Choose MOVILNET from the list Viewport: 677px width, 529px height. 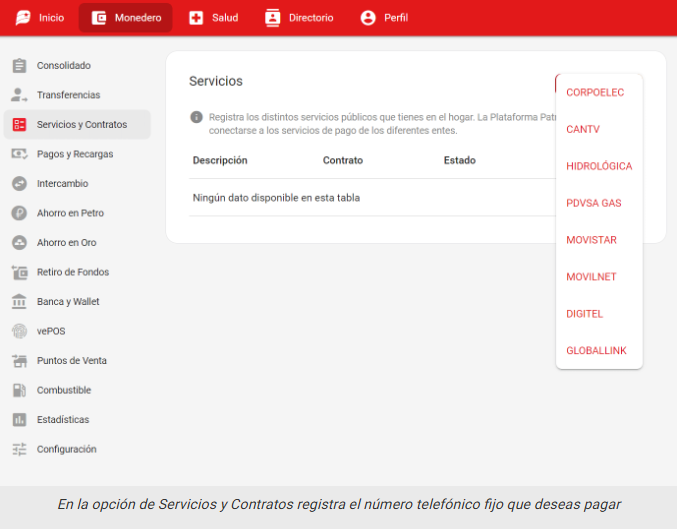pos(599,277)
